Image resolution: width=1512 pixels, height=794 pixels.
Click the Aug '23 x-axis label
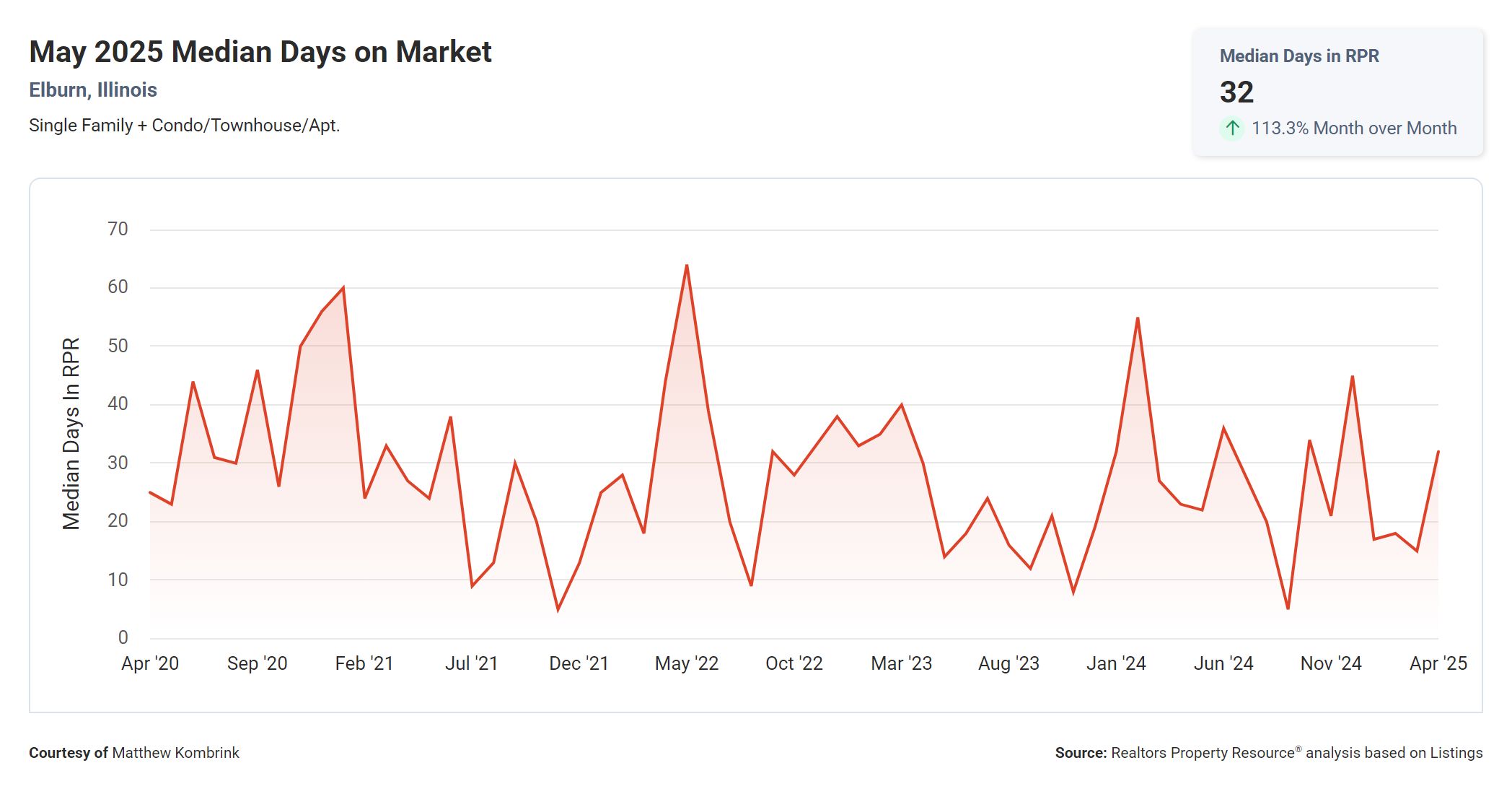click(1008, 663)
